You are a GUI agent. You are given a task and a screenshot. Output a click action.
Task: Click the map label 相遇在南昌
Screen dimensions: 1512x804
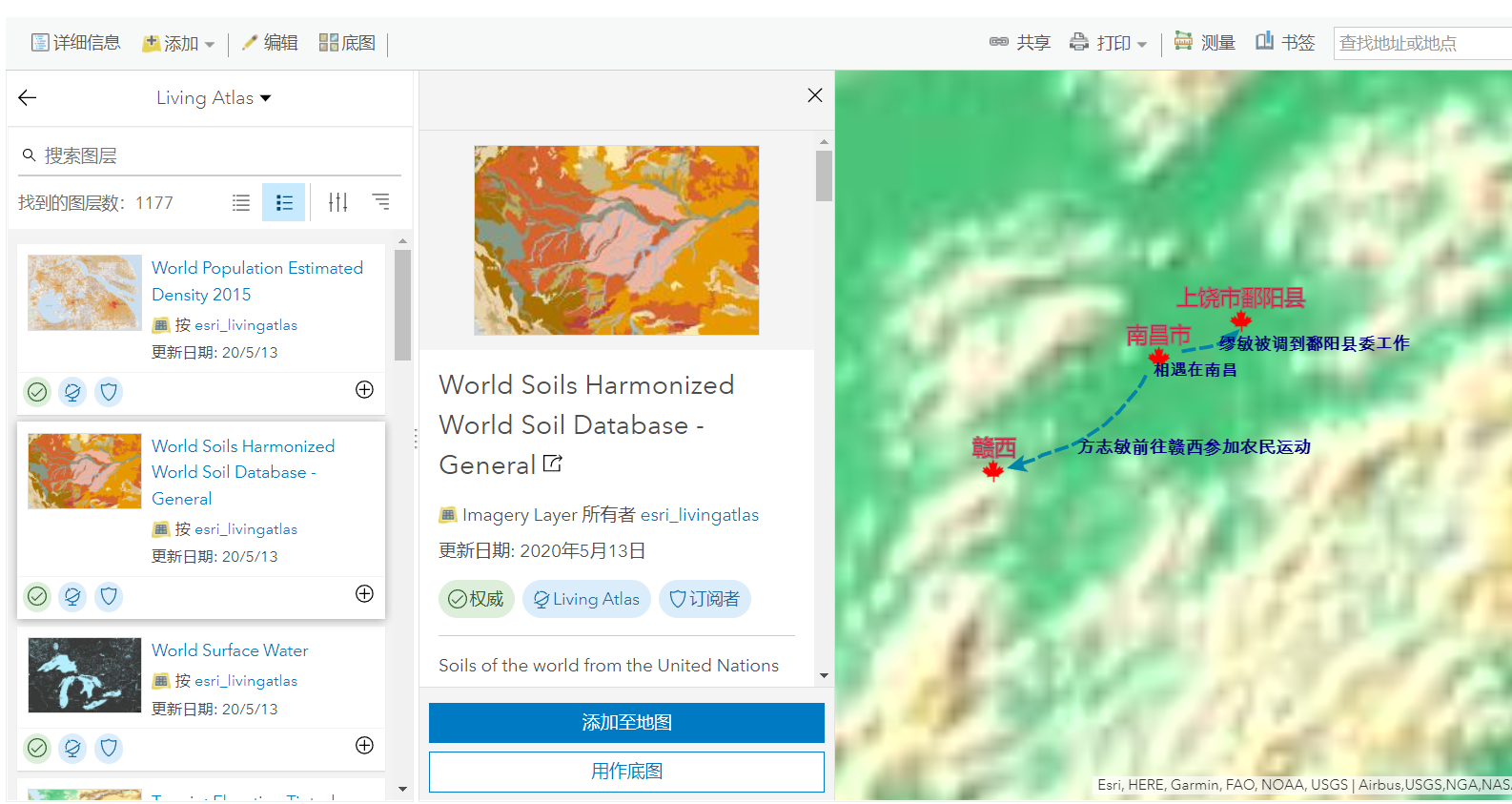click(1195, 370)
